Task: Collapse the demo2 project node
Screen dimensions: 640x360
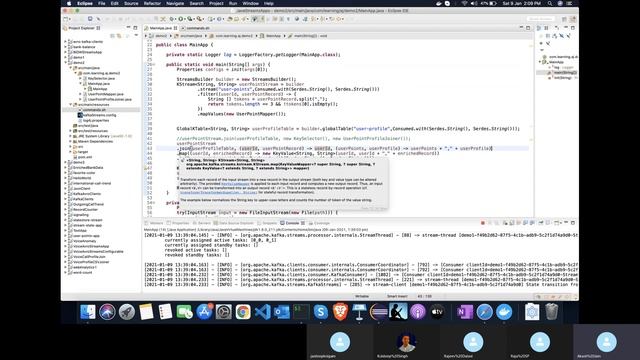Action: pyautogui.click(x=65, y=62)
